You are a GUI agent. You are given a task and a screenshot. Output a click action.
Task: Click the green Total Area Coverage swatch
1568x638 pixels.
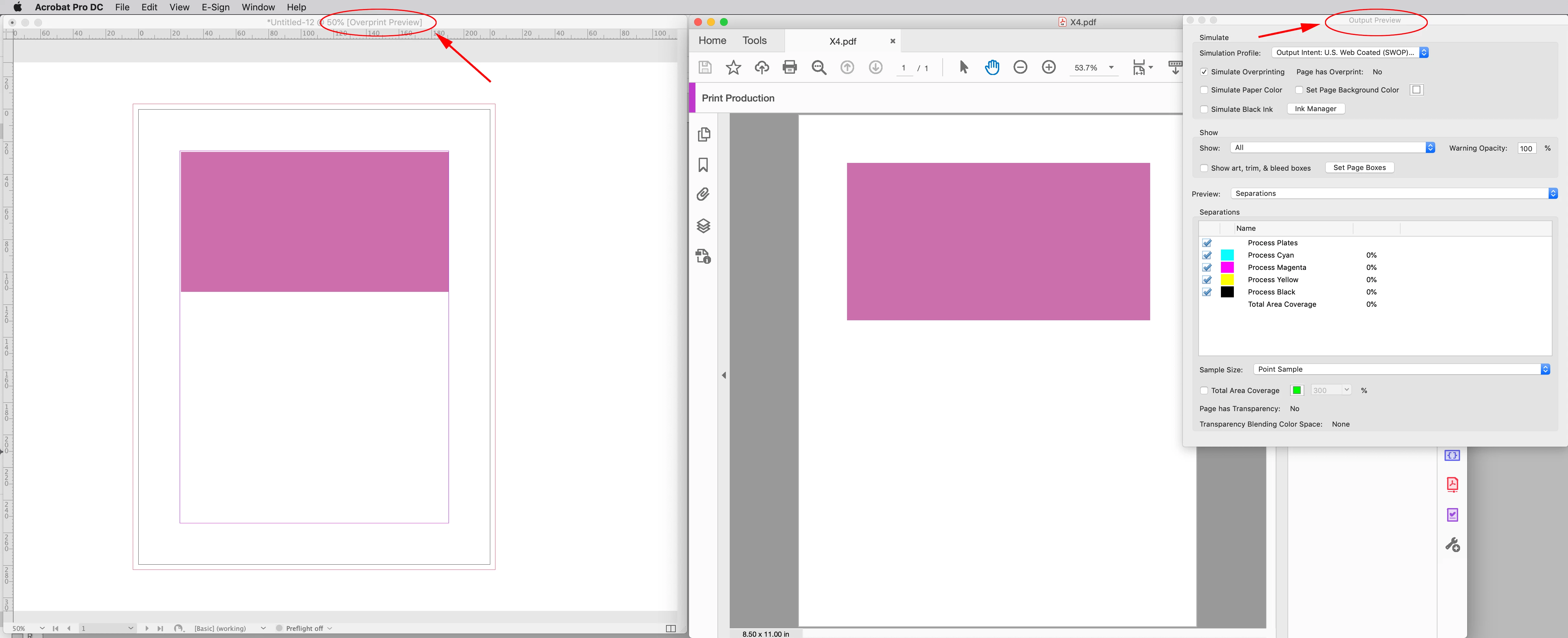1297,390
